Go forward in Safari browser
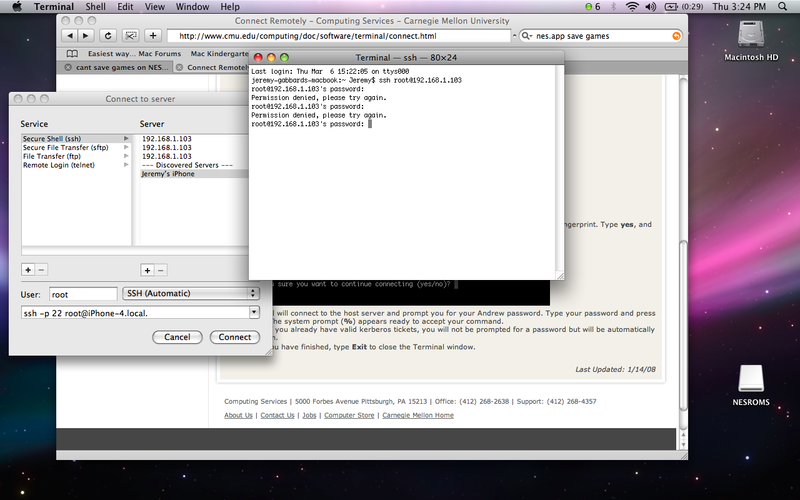The width and height of the screenshot is (800, 500). (86, 36)
